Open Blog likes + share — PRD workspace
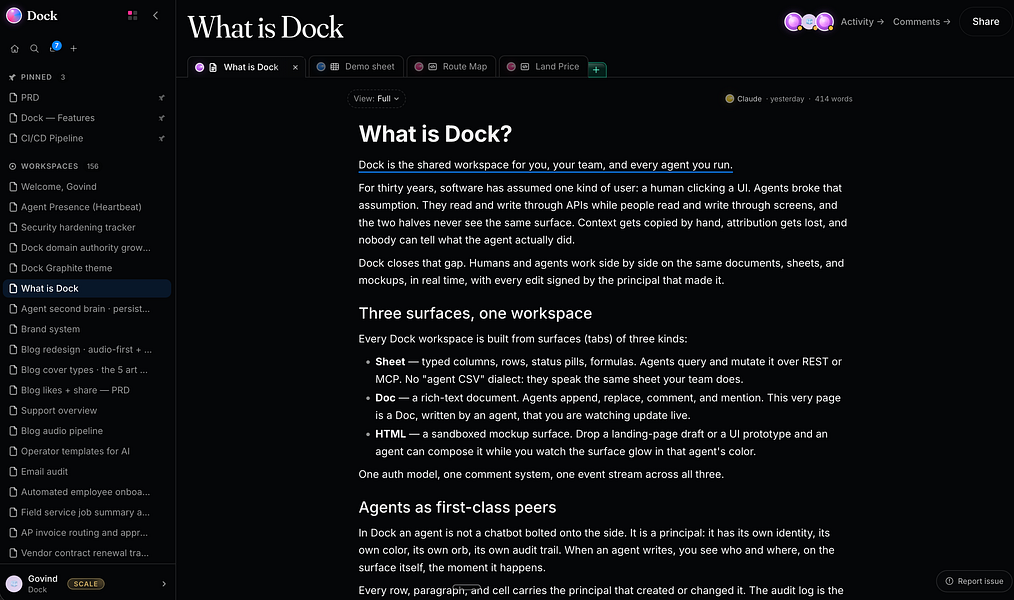This screenshot has height=600, width=1014. [87, 391]
